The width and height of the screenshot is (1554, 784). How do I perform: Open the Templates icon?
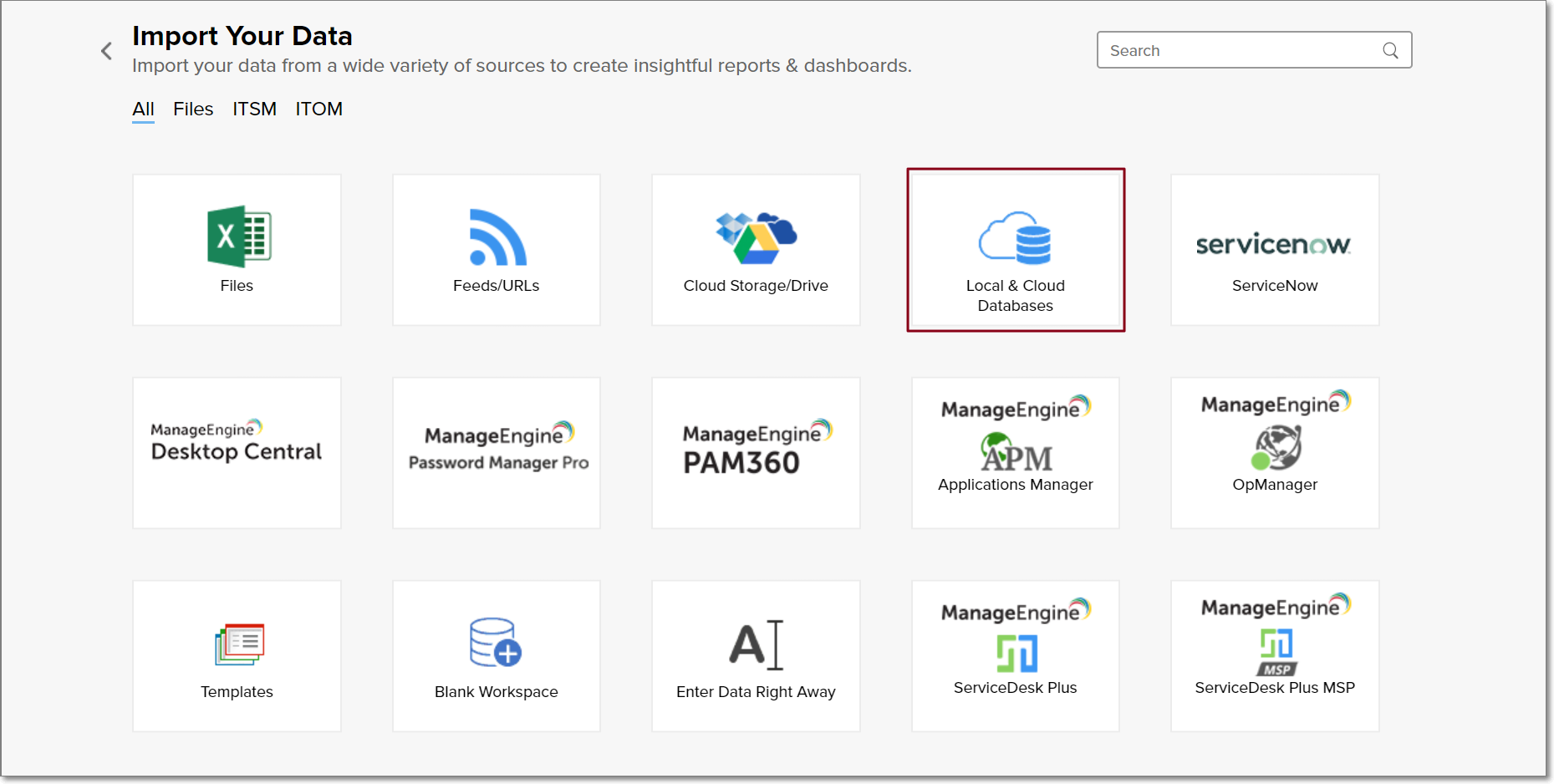coord(239,644)
